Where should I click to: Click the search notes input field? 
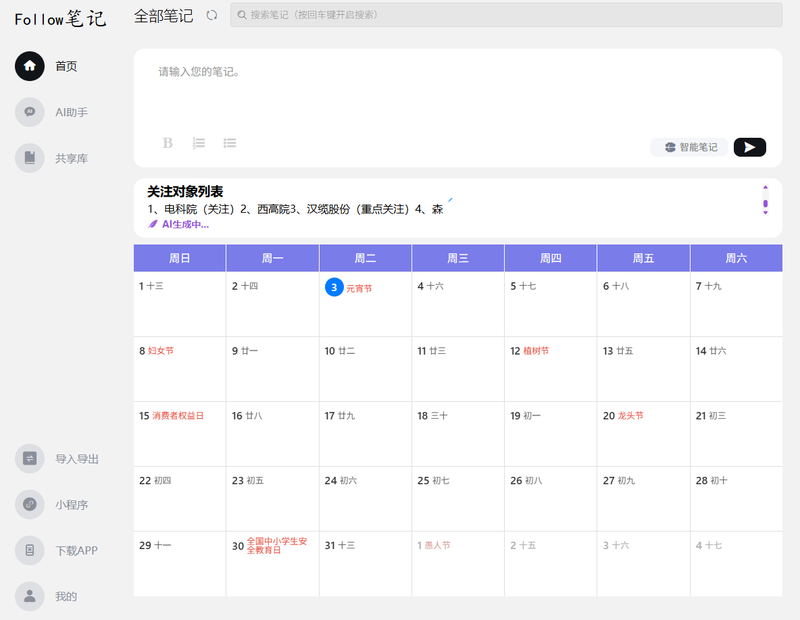(x=506, y=15)
